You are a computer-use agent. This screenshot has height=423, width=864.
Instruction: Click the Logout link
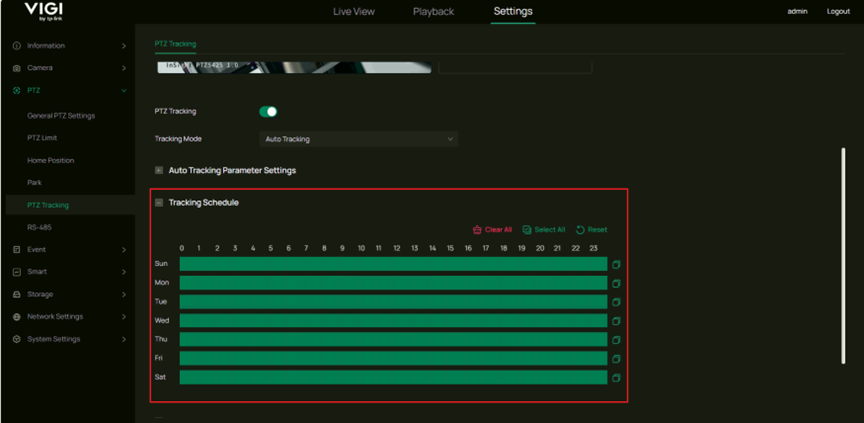pos(838,12)
